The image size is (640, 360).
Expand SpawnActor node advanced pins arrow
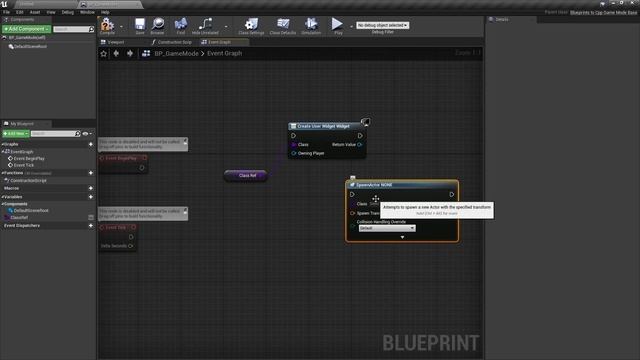tap(402, 237)
